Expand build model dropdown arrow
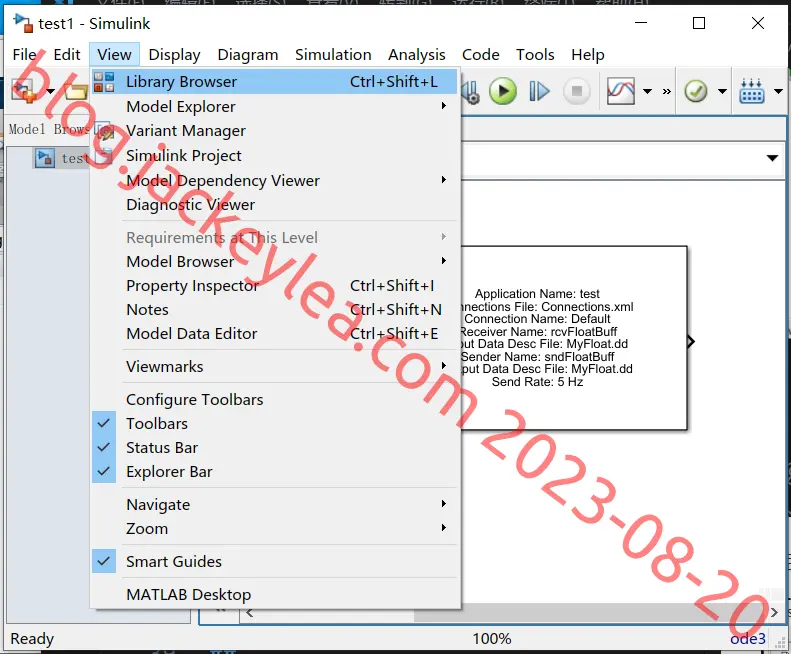 778,92
